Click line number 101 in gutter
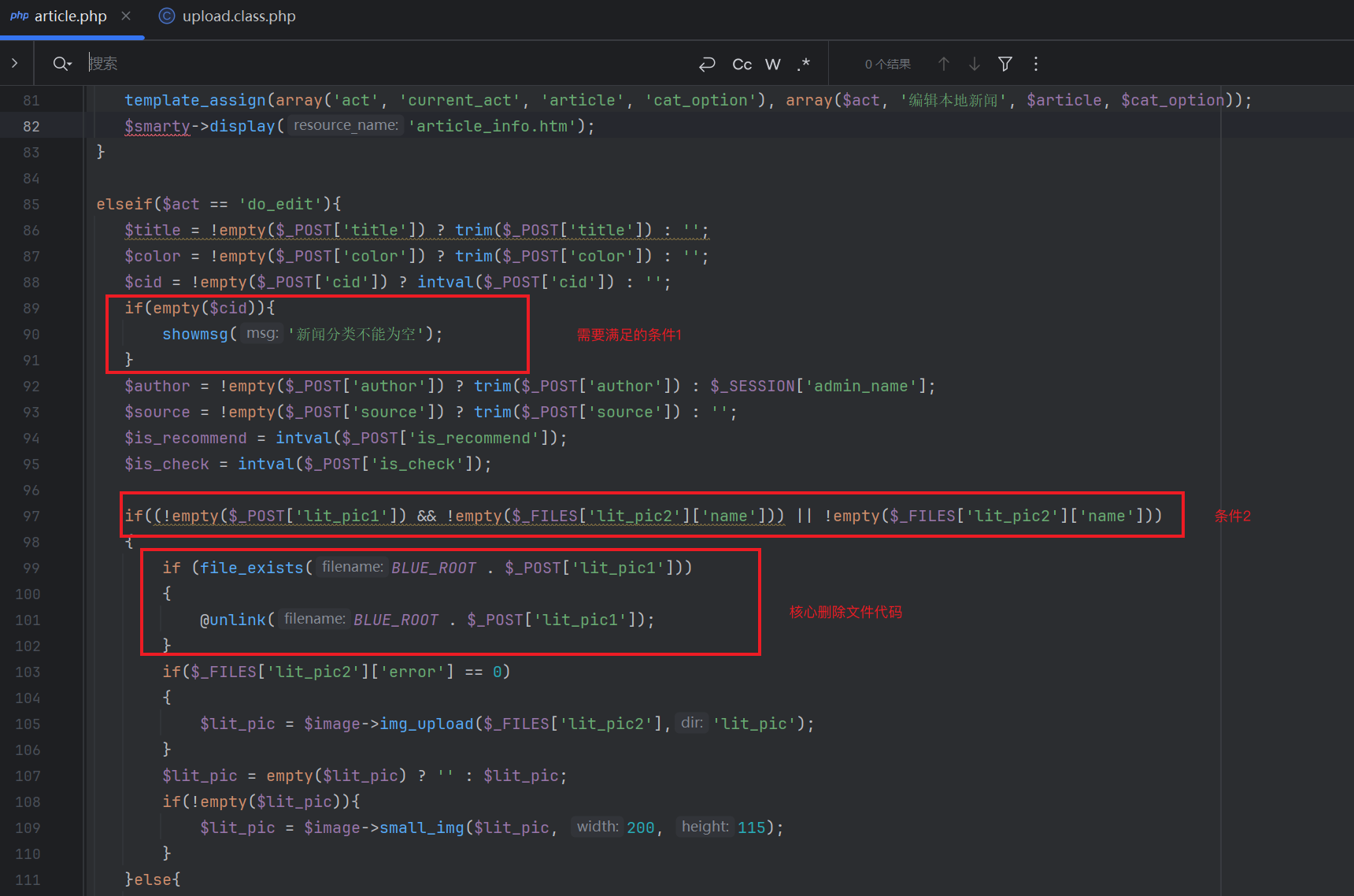The height and width of the screenshot is (896, 1354). coord(28,620)
